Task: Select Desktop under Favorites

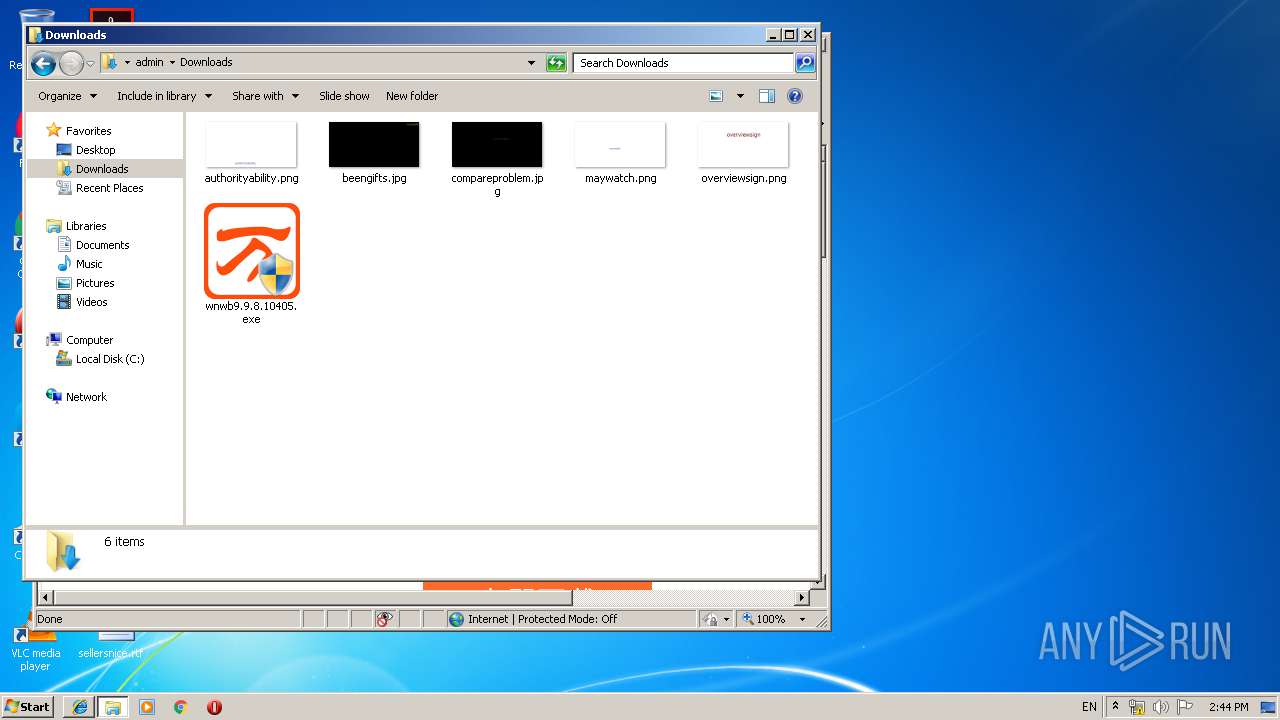Action: pyautogui.click(x=95, y=150)
